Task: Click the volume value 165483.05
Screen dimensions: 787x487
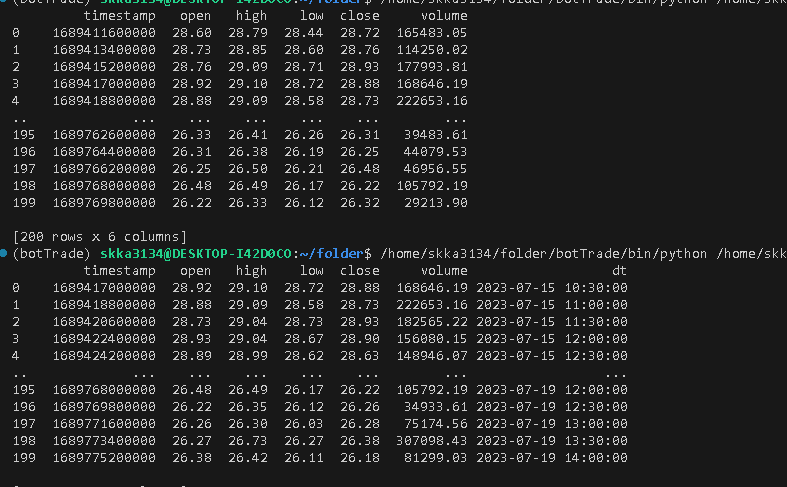Action: (x=432, y=33)
